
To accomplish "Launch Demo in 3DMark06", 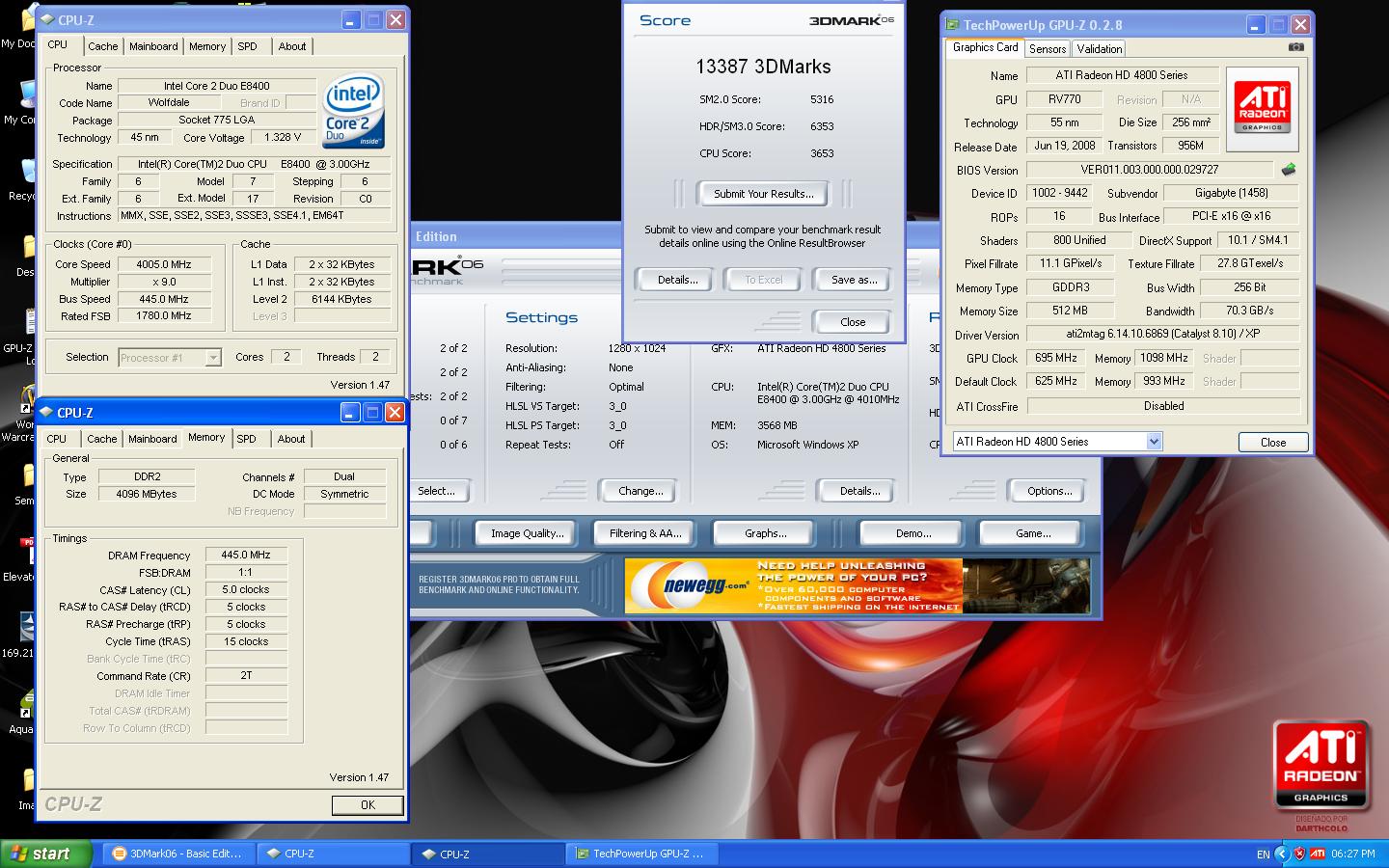I will click(x=913, y=533).
